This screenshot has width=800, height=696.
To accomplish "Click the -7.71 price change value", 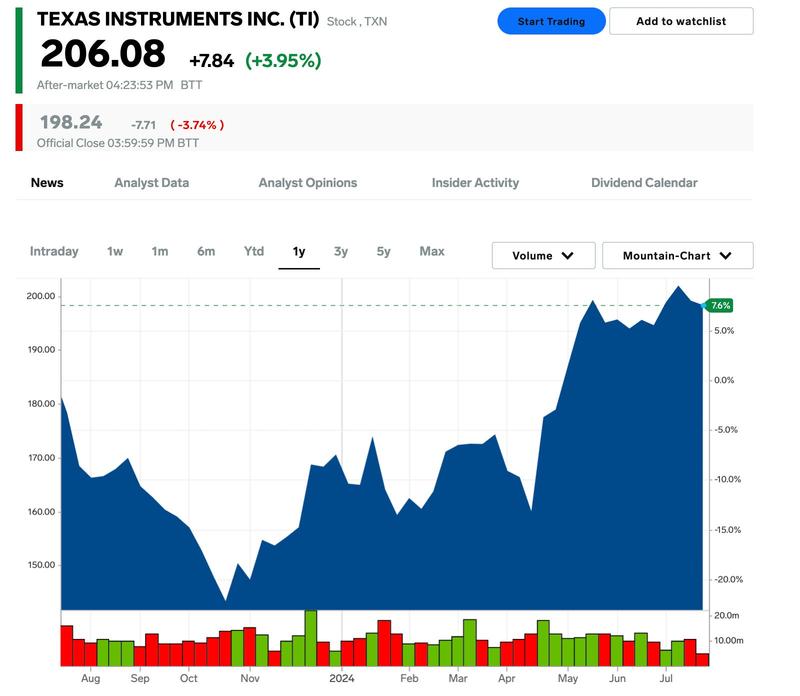I will (143, 125).
